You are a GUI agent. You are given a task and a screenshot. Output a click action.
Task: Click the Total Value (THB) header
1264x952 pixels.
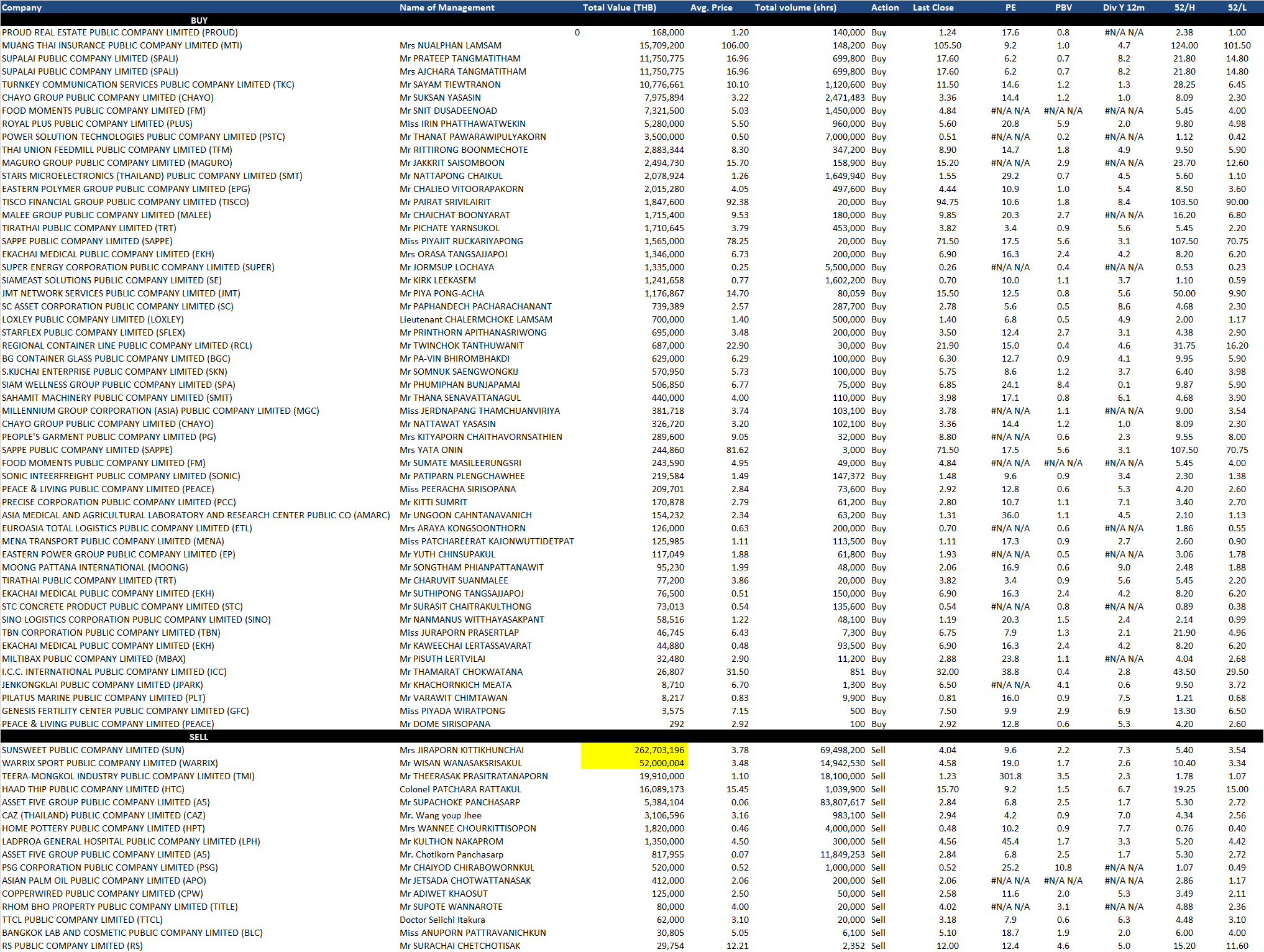click(619, 7)
